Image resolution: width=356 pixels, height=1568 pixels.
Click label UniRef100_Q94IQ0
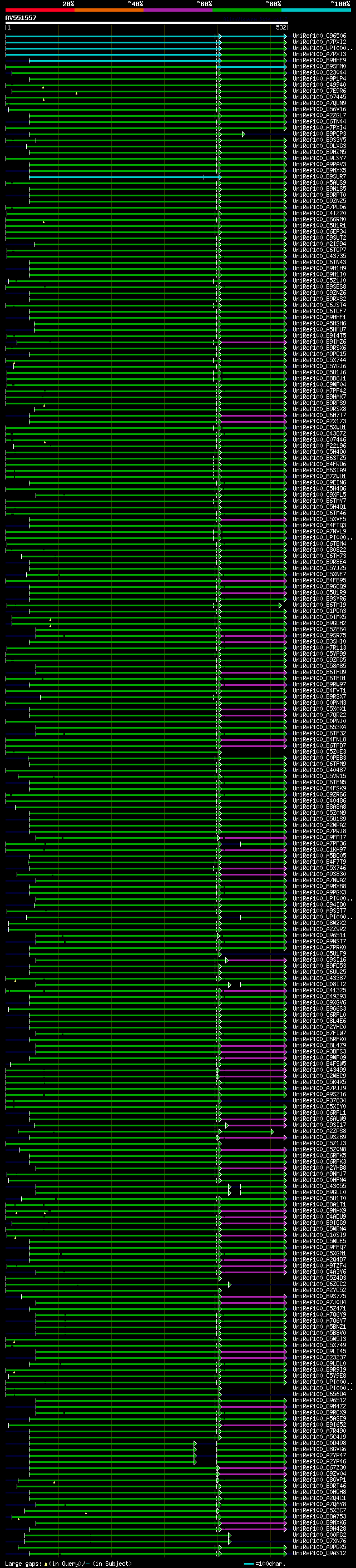(x=319, y=904)
